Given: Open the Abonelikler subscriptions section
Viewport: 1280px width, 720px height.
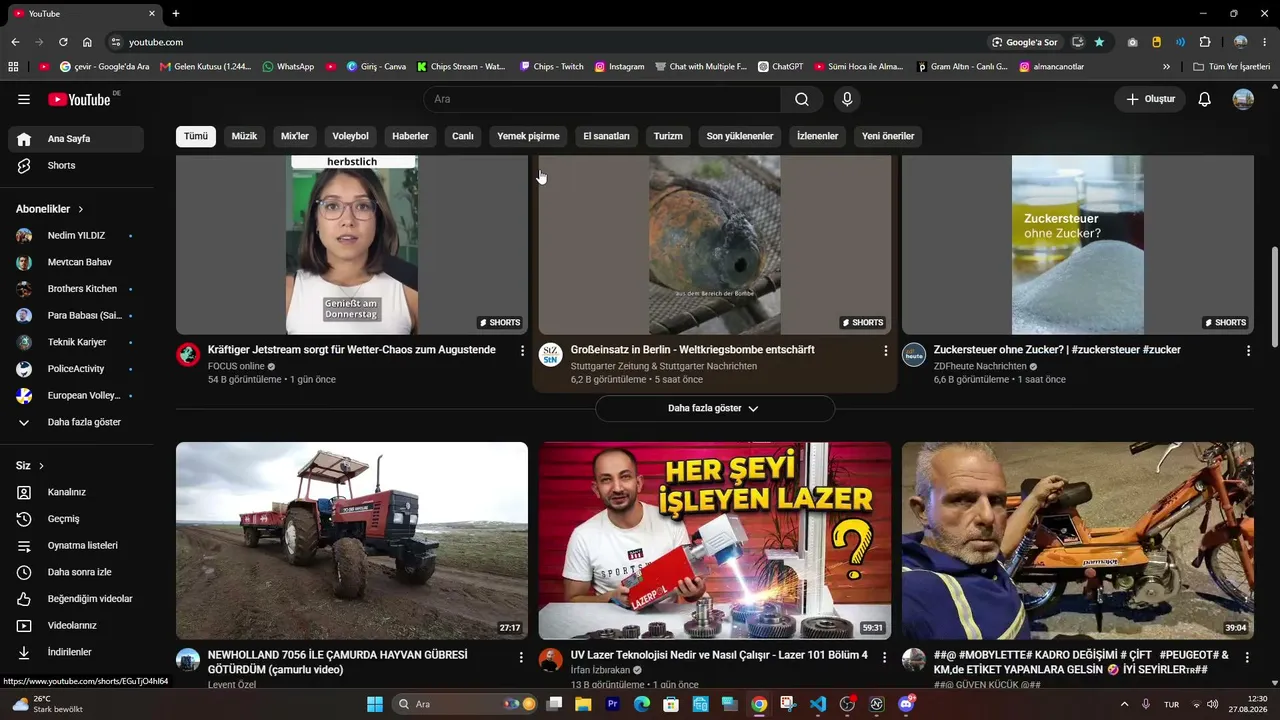Looking at the screenshot, I should pos(50,209).
